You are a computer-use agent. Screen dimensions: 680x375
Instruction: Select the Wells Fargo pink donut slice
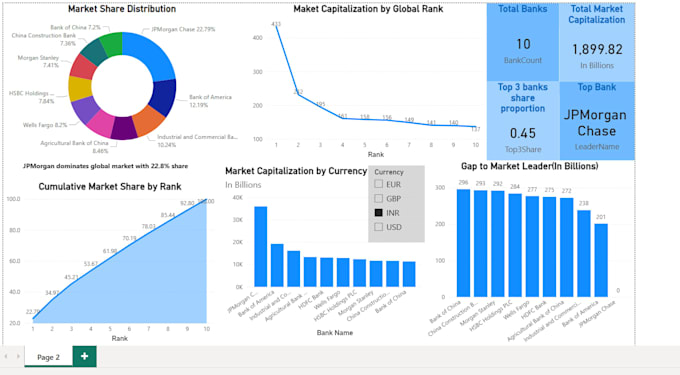(x=101, y=124)
